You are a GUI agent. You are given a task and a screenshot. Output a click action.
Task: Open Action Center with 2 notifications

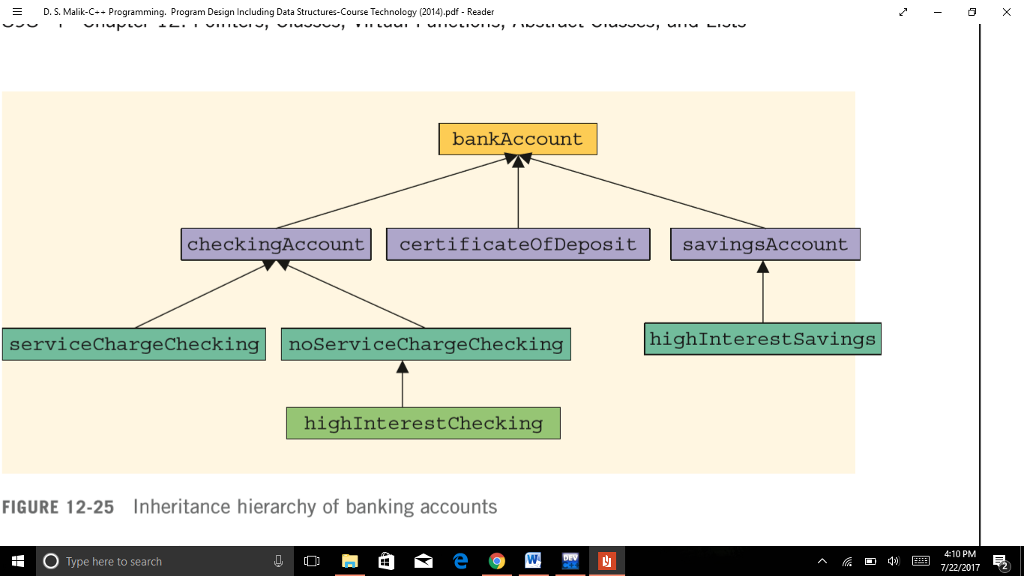pyautogui.click(x=997, y=561)
